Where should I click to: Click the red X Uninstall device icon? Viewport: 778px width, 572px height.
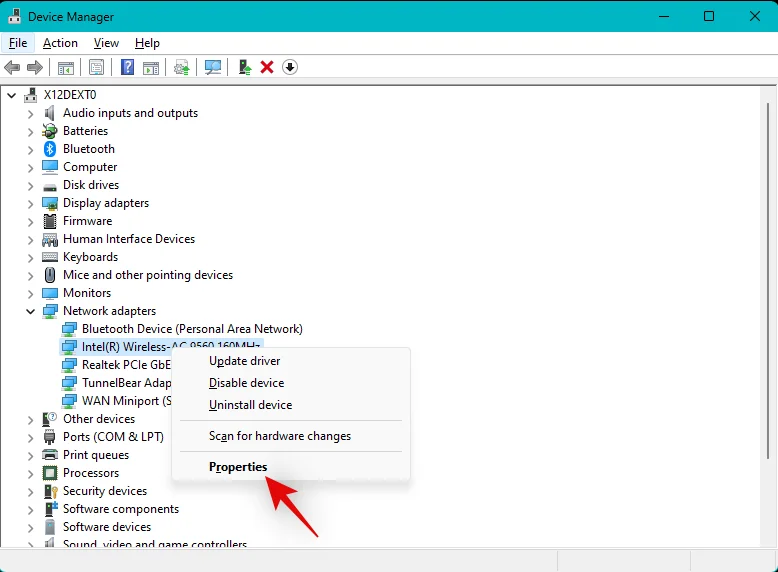[267, 67]
